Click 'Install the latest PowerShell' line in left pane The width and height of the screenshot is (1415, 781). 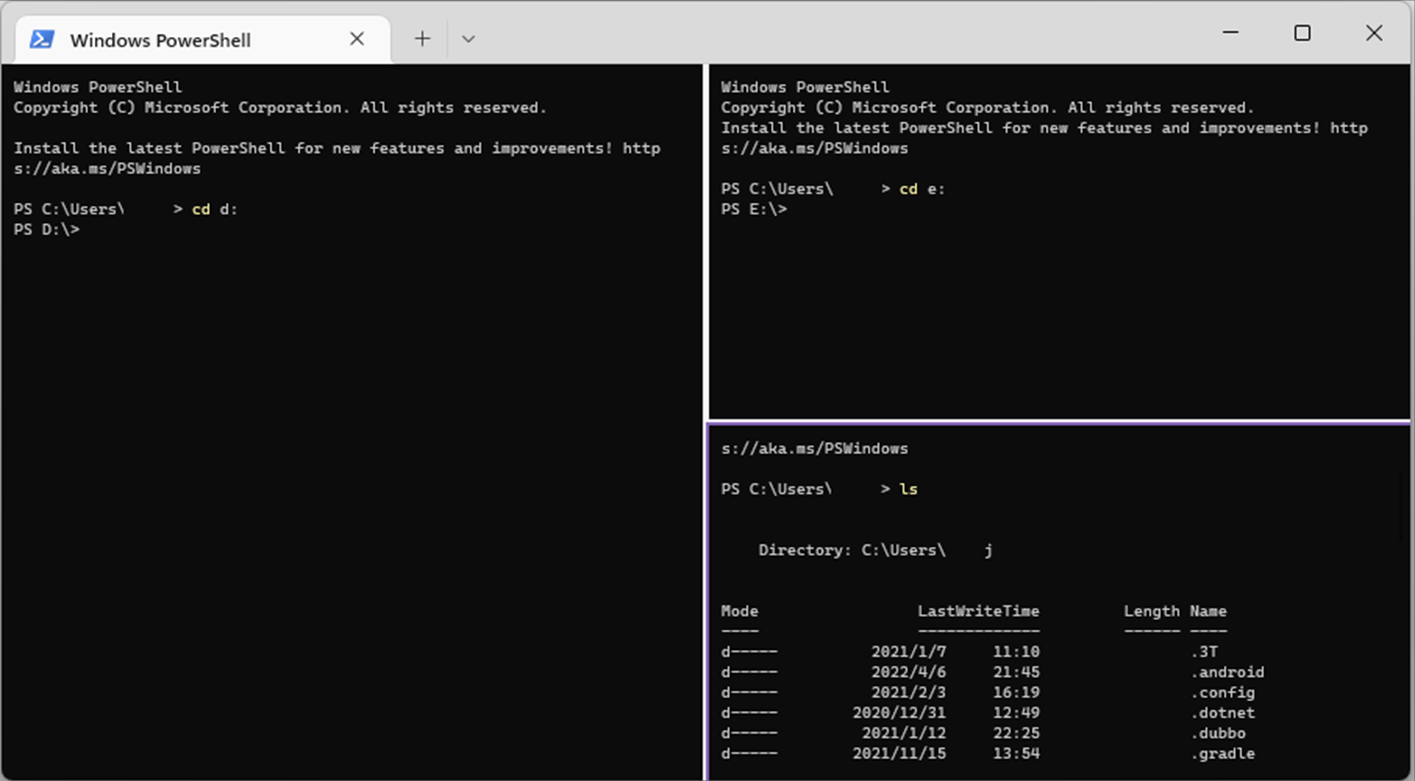click(337, 148)
